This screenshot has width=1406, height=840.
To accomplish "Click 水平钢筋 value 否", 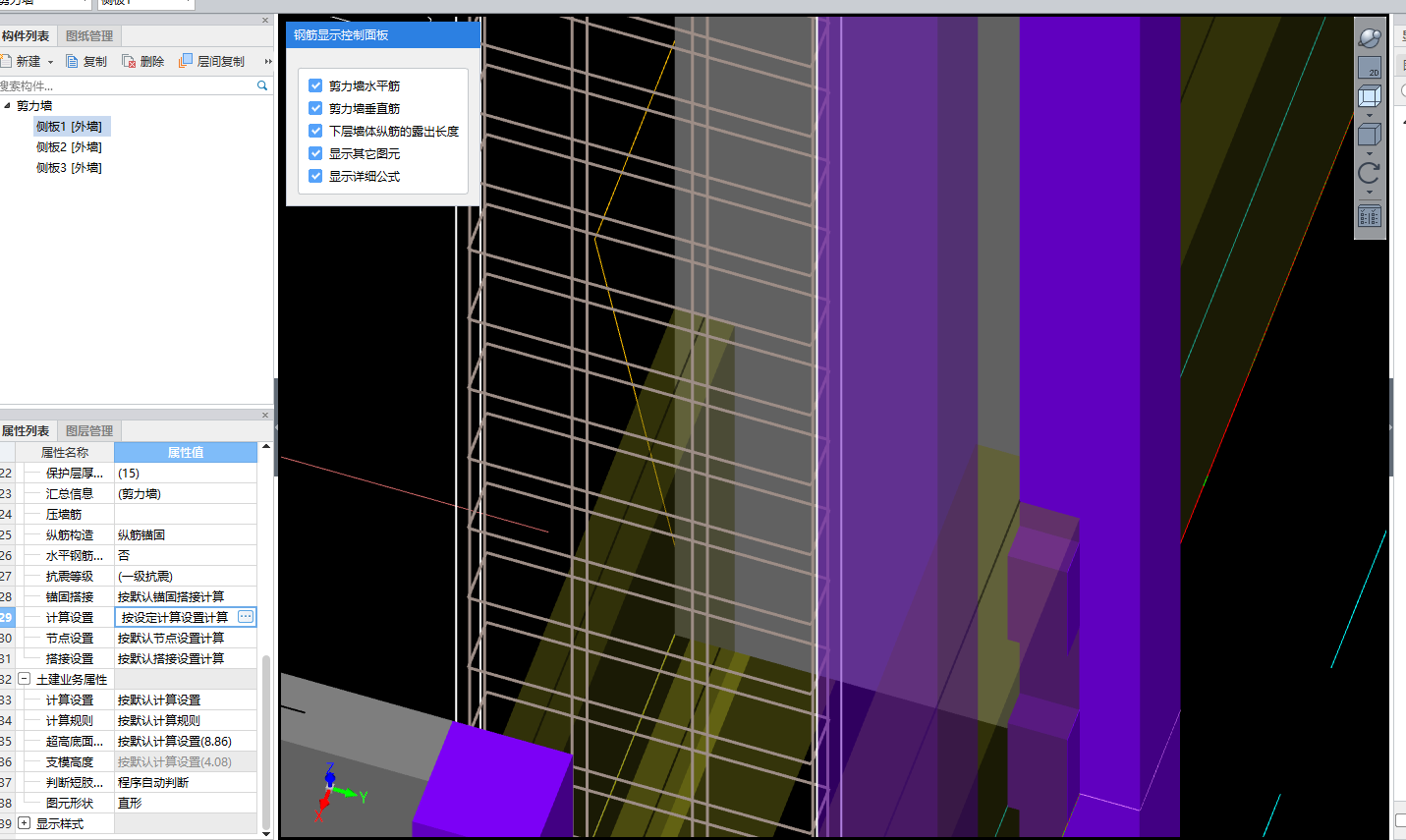I will pyautogui.click(x=186, y=555).
